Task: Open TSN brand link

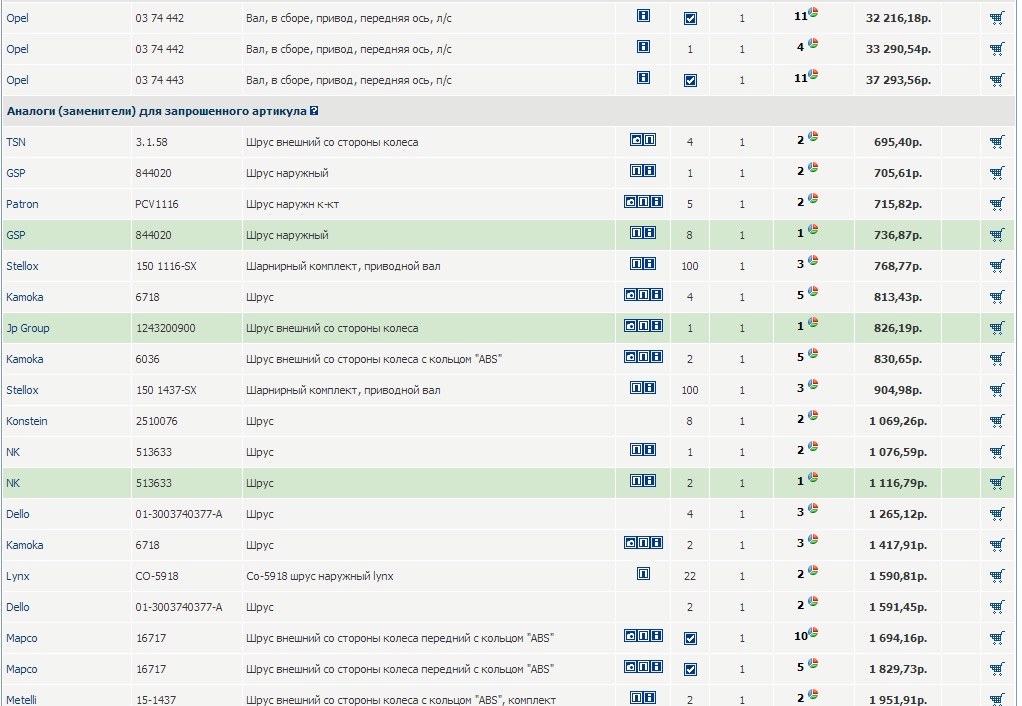Action: pos(16,142)
